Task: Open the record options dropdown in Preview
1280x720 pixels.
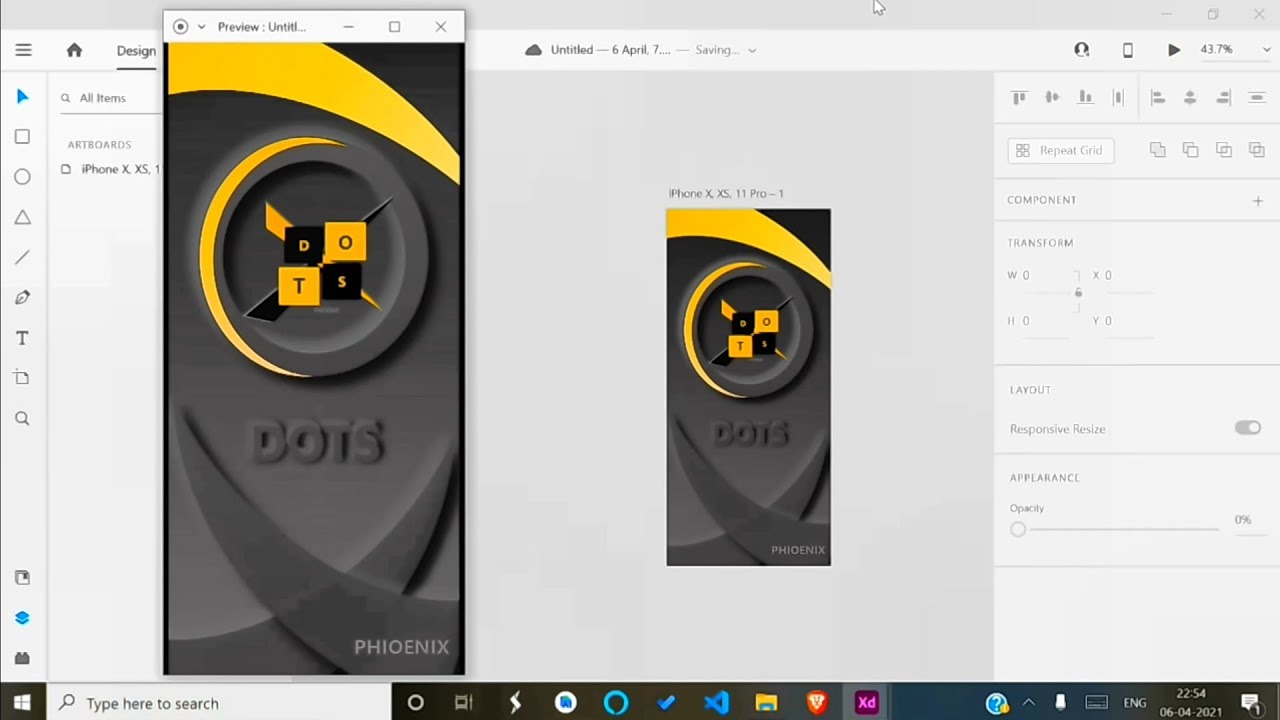Action: pos(201,27)
